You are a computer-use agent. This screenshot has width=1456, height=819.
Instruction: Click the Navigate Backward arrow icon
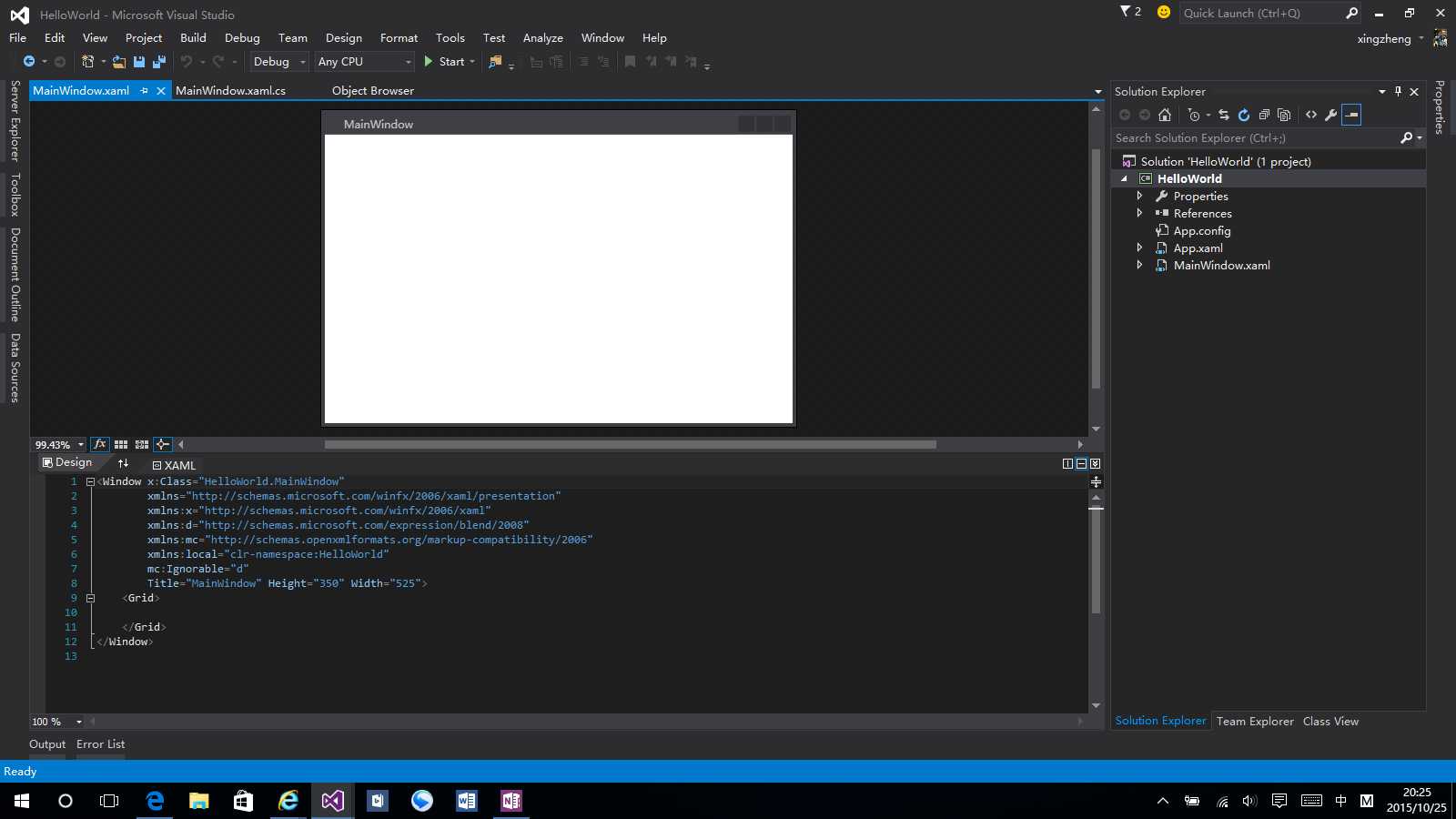click(x=29, y=61)
